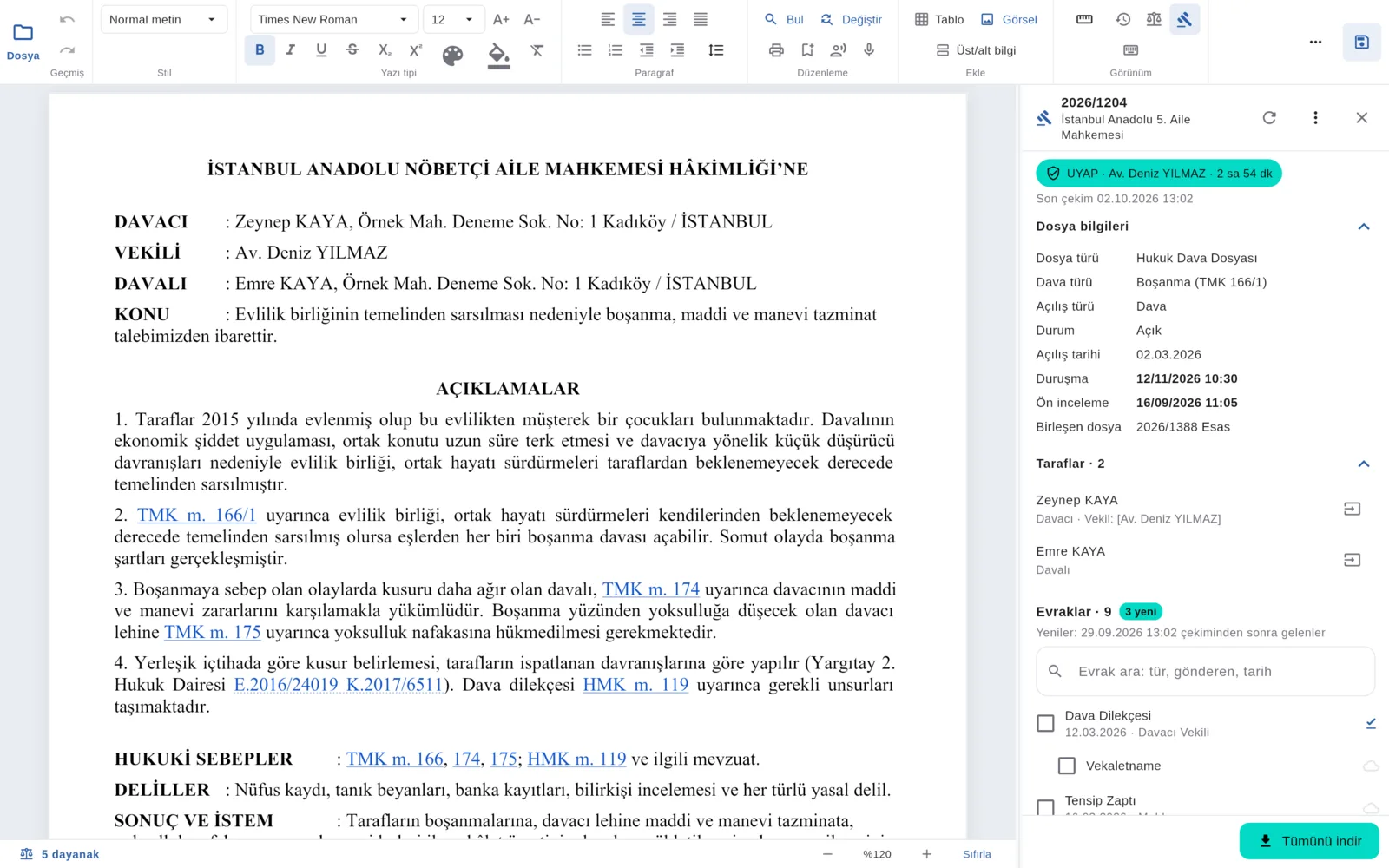Open the font size 12 dropdown
Image resolution: width=1389 pixels, height=868 pixels.
453,19
